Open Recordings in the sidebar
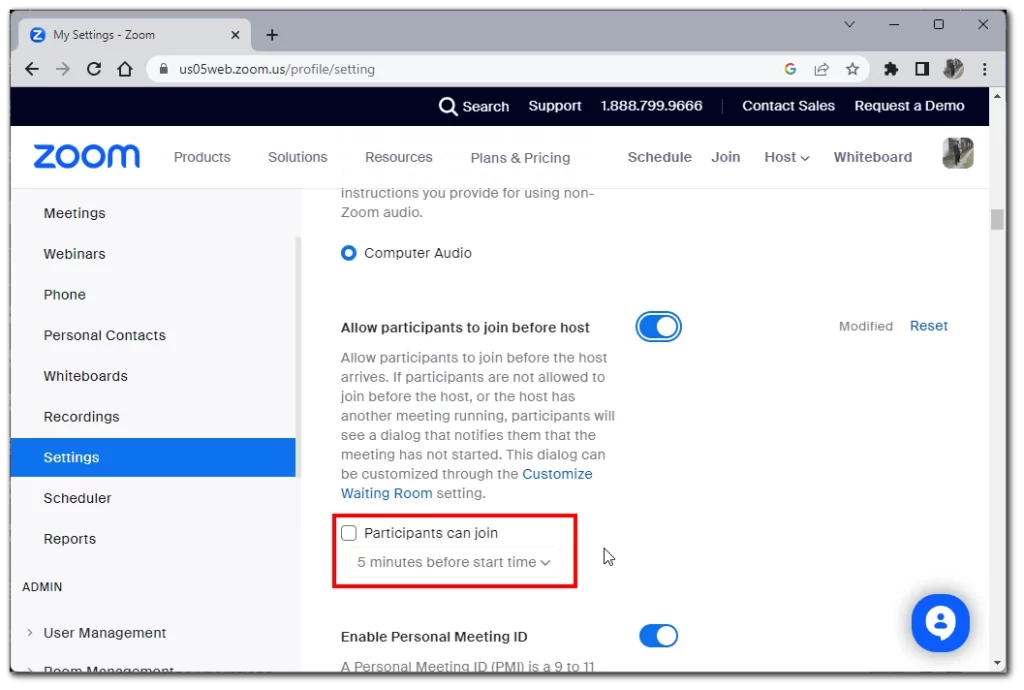 point(82,416)
